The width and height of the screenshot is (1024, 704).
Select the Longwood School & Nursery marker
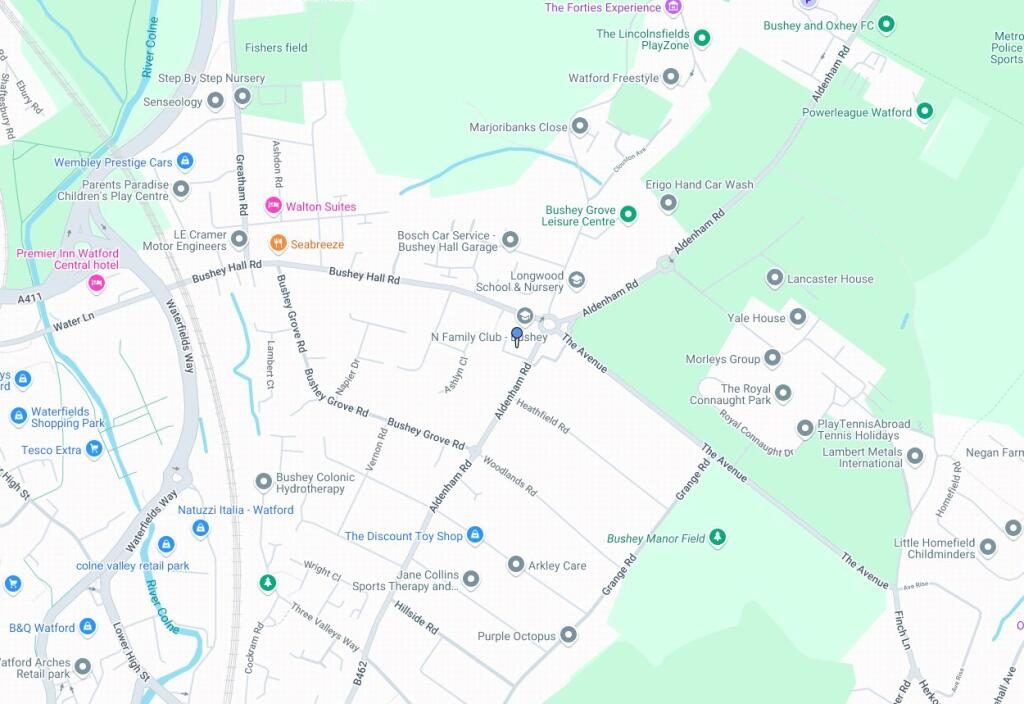click(x=576, y=280)
